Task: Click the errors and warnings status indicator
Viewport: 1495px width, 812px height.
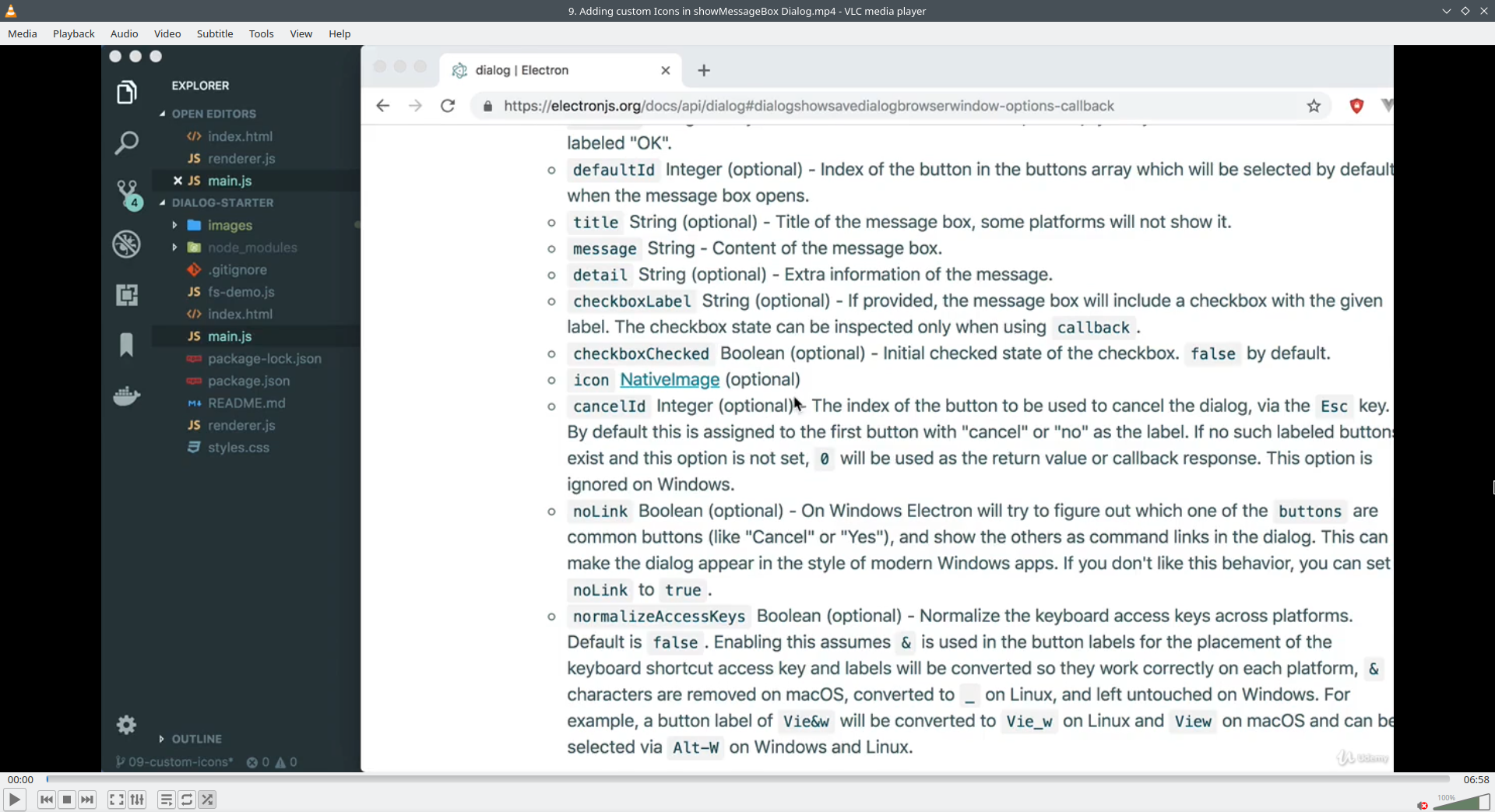Action: pyautogui.click(x=272, y=762)
